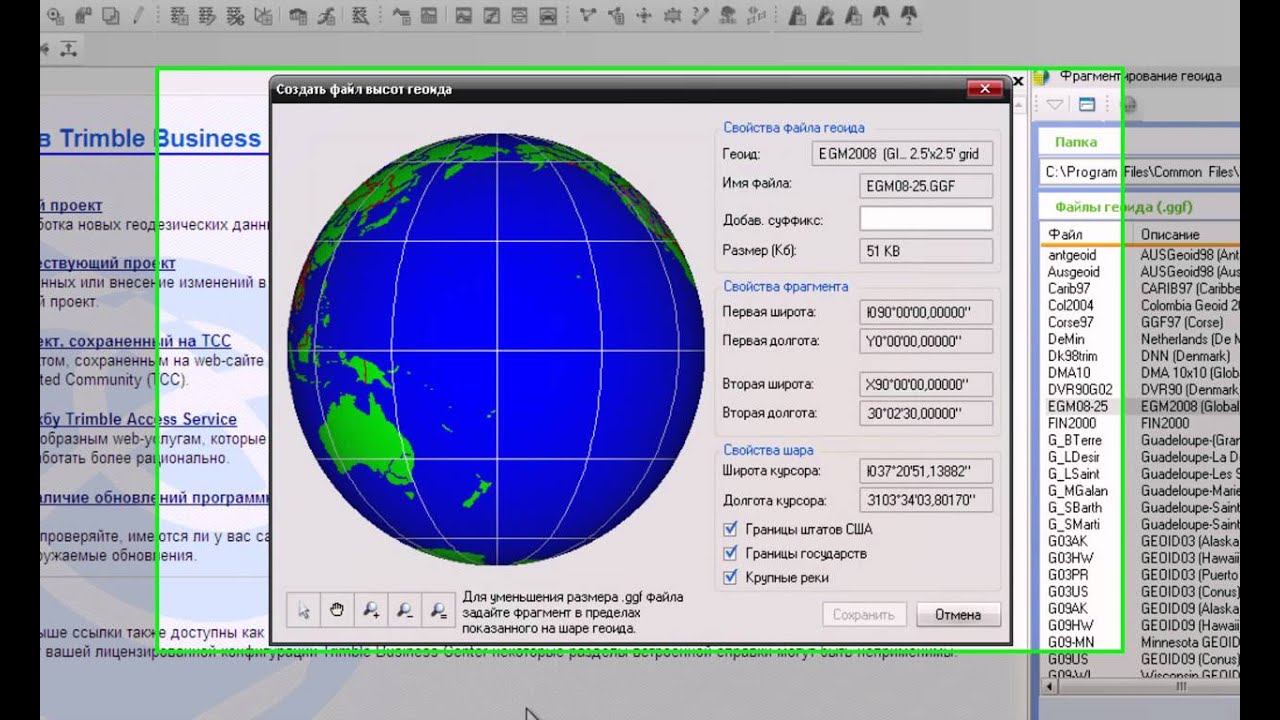Click the Отмена button

click(958, 614)
